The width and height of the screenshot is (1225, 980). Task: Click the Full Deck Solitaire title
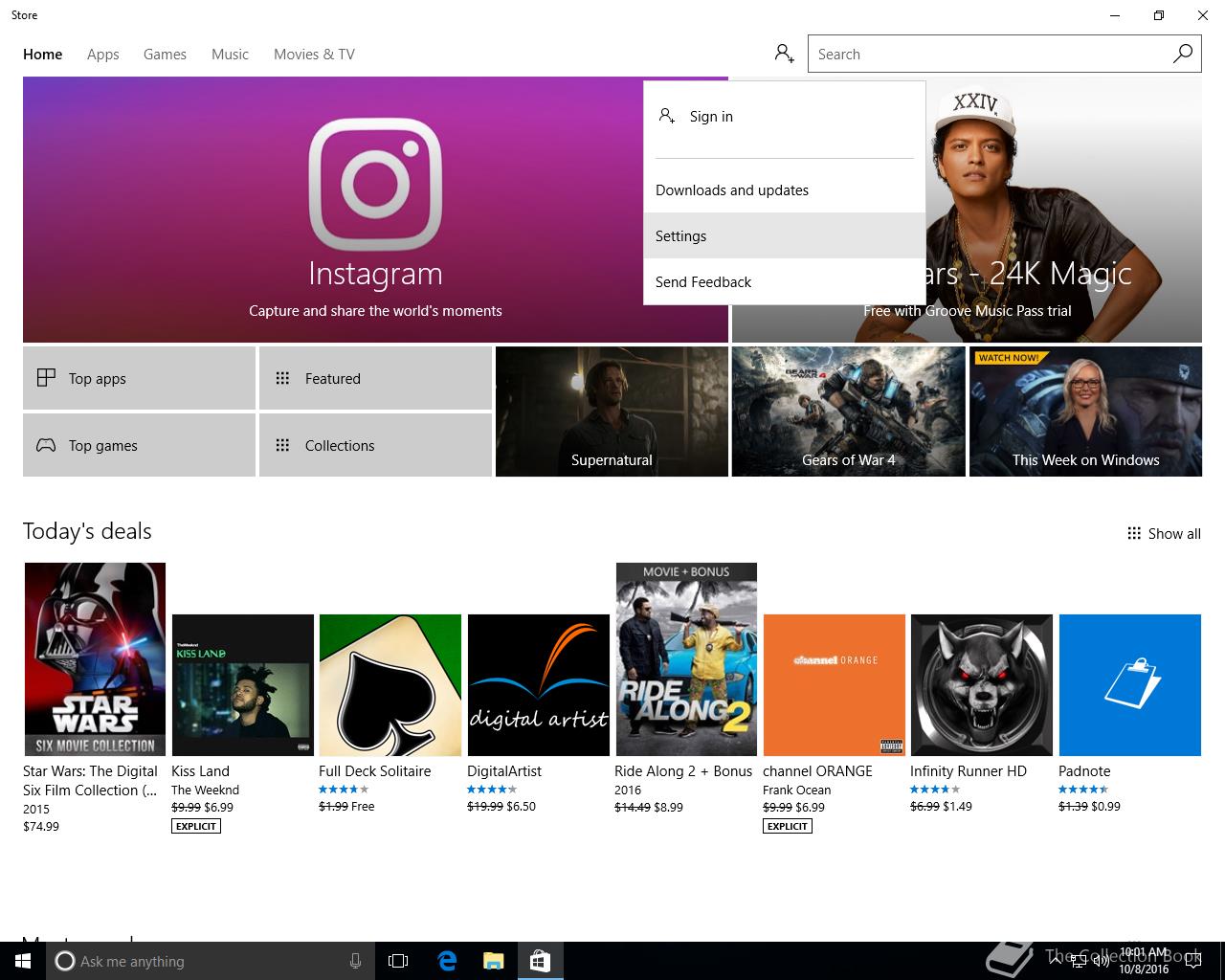[375, 771]
